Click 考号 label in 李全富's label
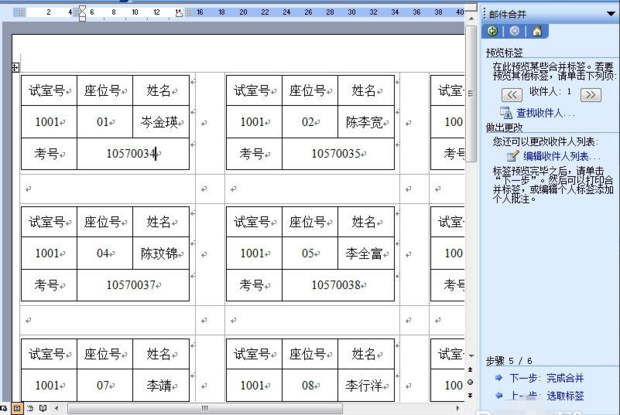The width and height of the screenshot is (620, 415). point(252,285)
